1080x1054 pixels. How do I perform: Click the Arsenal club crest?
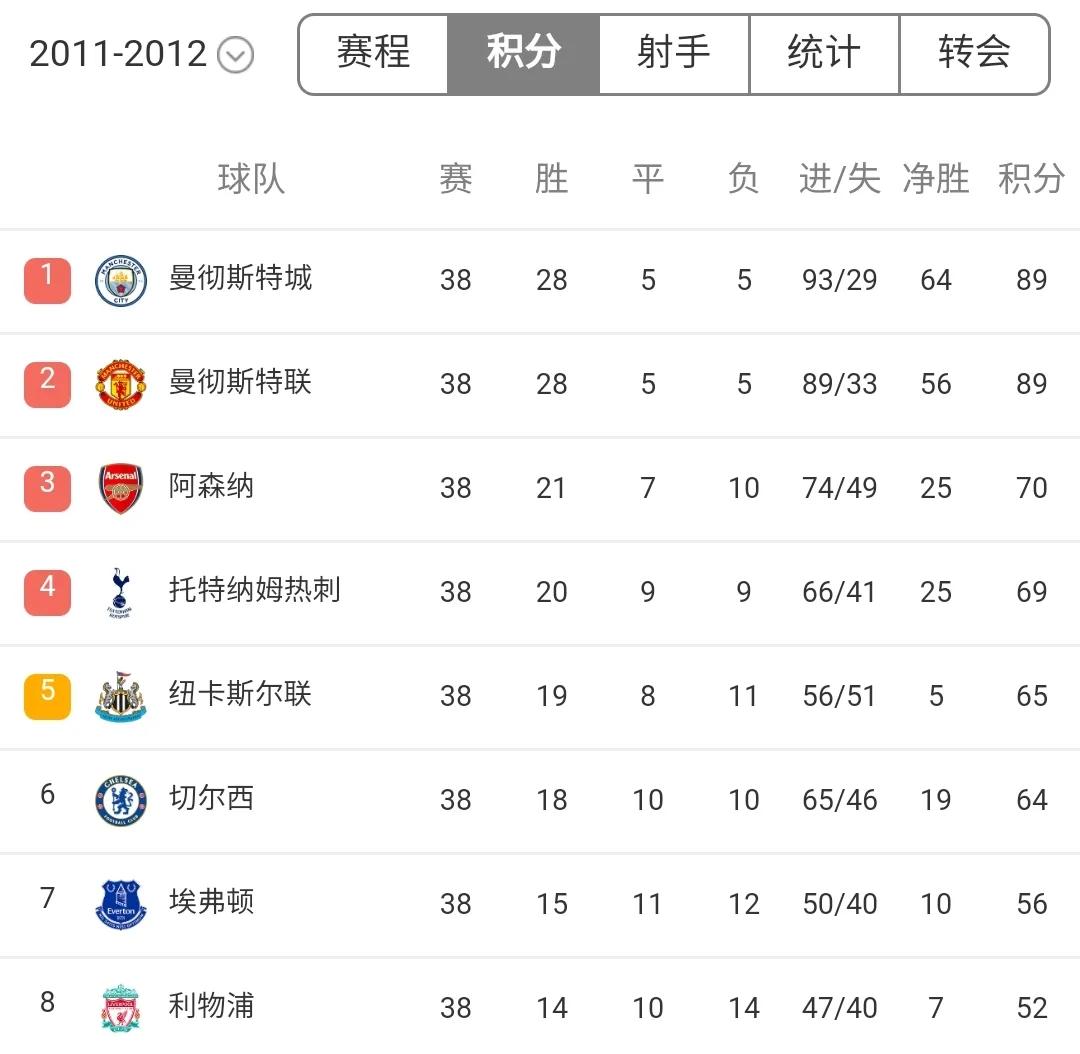pyautogui.click(x=121, y=489)
